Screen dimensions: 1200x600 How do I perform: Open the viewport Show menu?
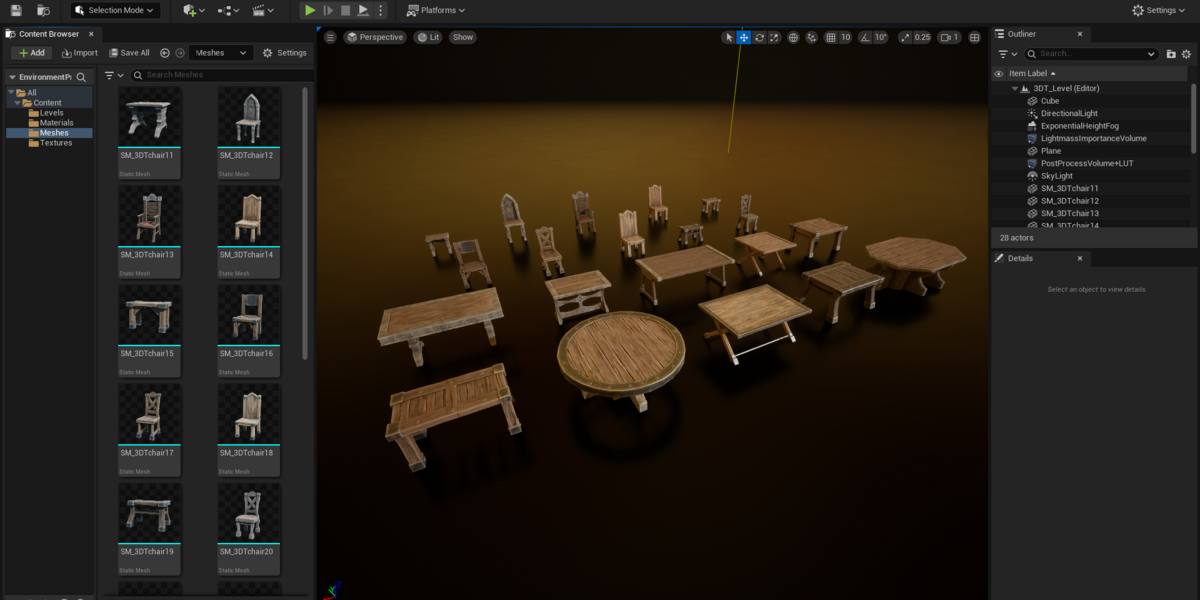tap(462, 37)
